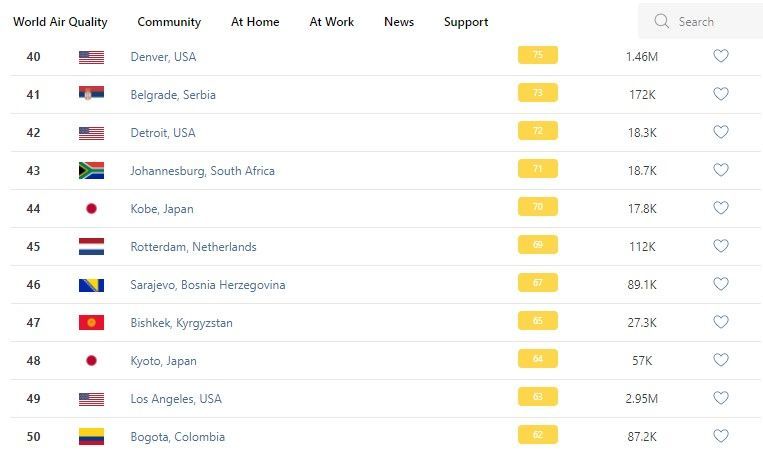This screenshot has width=763, height=467.
Task: Click the Netherlands flag icon
Action: pyautogui.click(x=91, y=247)
